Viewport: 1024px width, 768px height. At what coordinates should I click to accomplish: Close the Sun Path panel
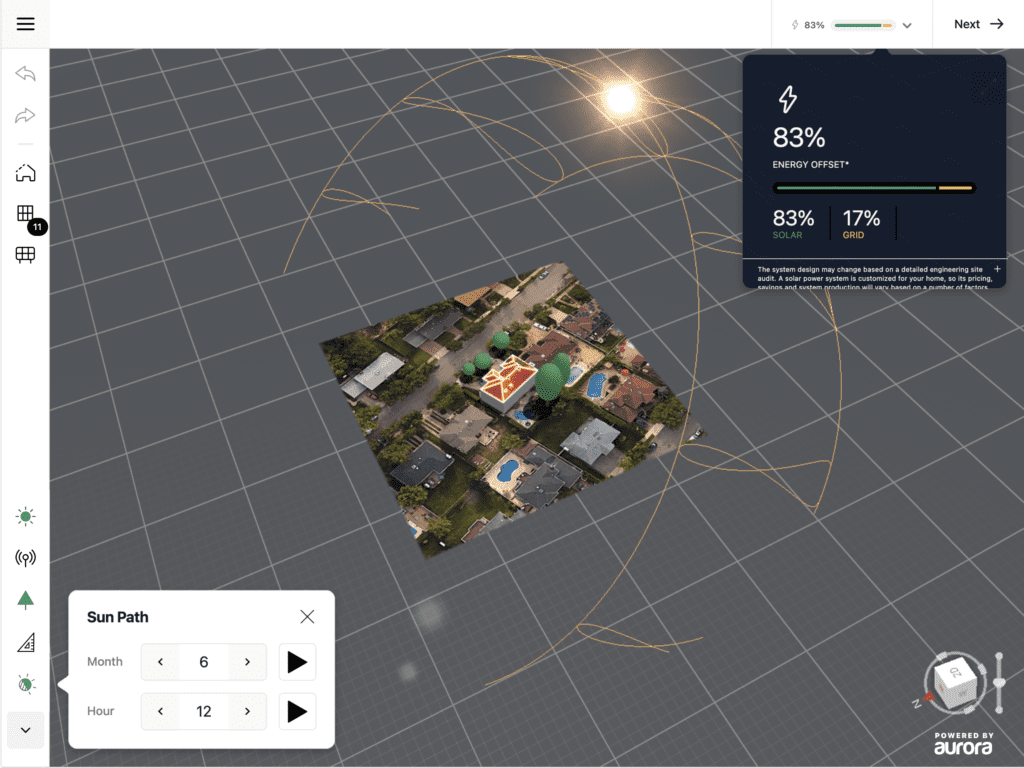[x=307, y=616]
